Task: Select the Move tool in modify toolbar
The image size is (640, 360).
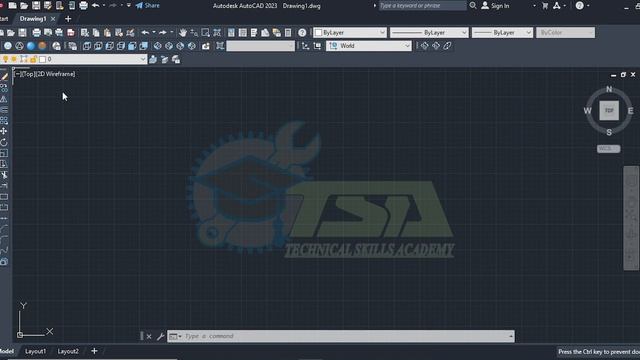Action: click(4, 131)
